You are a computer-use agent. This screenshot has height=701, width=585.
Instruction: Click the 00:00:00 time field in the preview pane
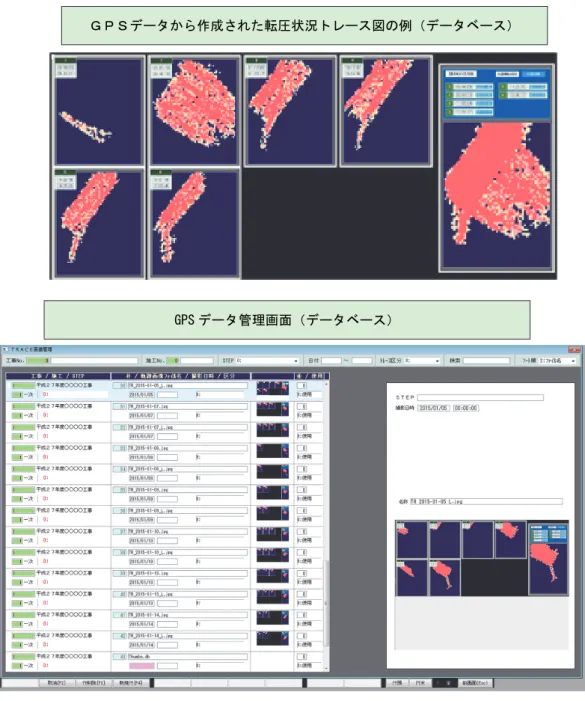coord(466,408)
